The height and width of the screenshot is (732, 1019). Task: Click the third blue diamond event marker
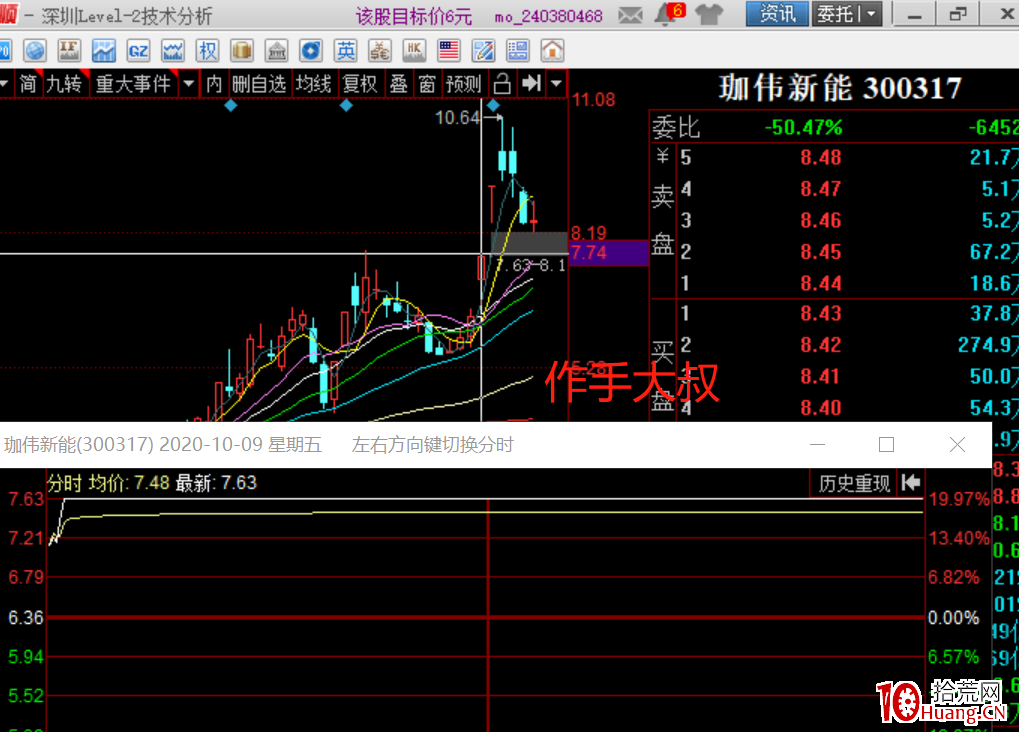[493, 105]
